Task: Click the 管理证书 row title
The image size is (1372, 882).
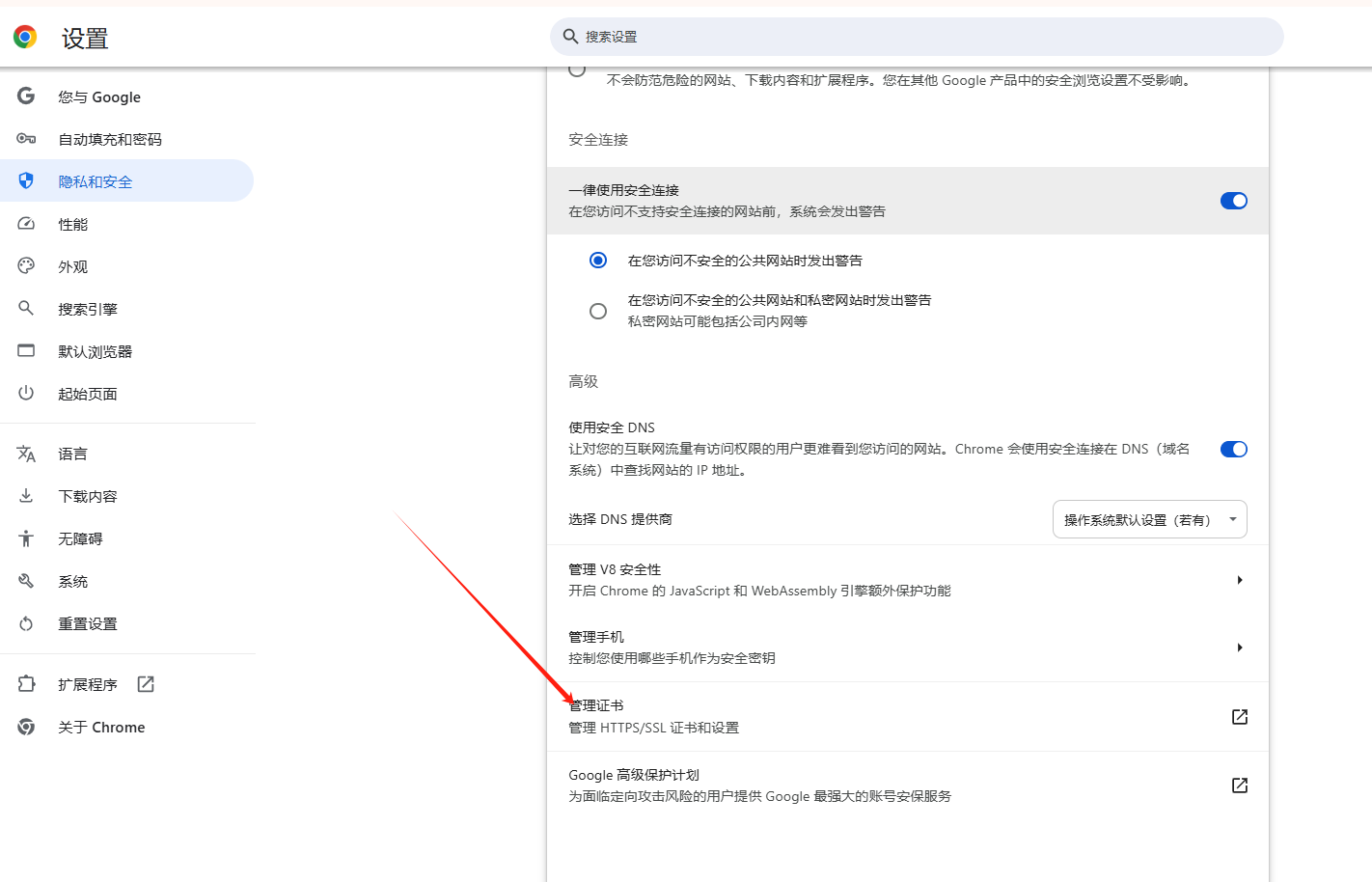Action: pos(596,705)
